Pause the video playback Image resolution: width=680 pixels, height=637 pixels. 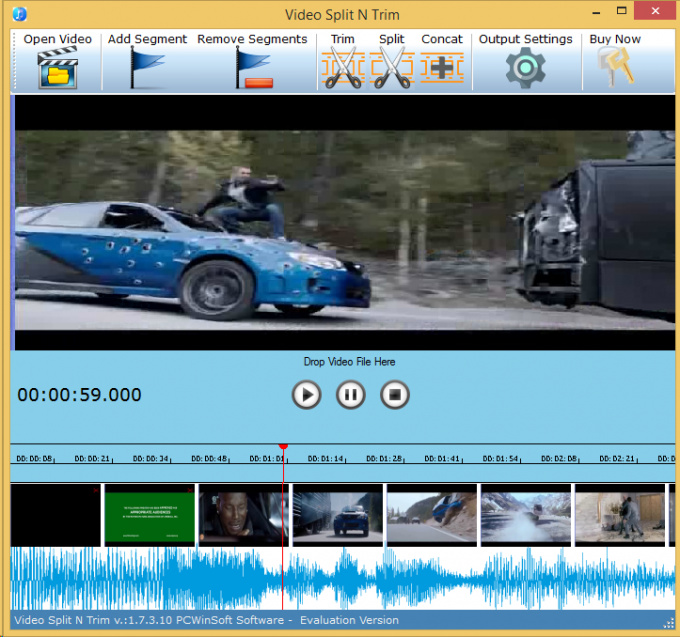350,395
